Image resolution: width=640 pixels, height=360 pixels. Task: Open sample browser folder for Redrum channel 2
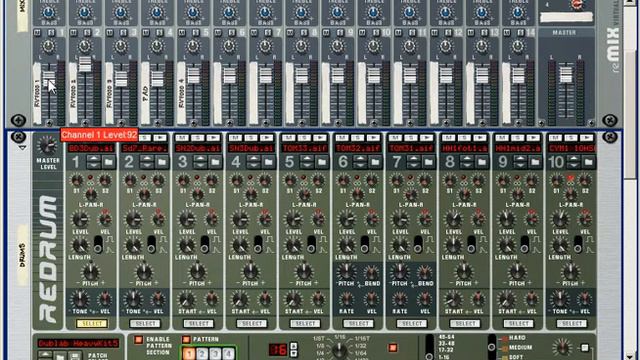[162, 162]
